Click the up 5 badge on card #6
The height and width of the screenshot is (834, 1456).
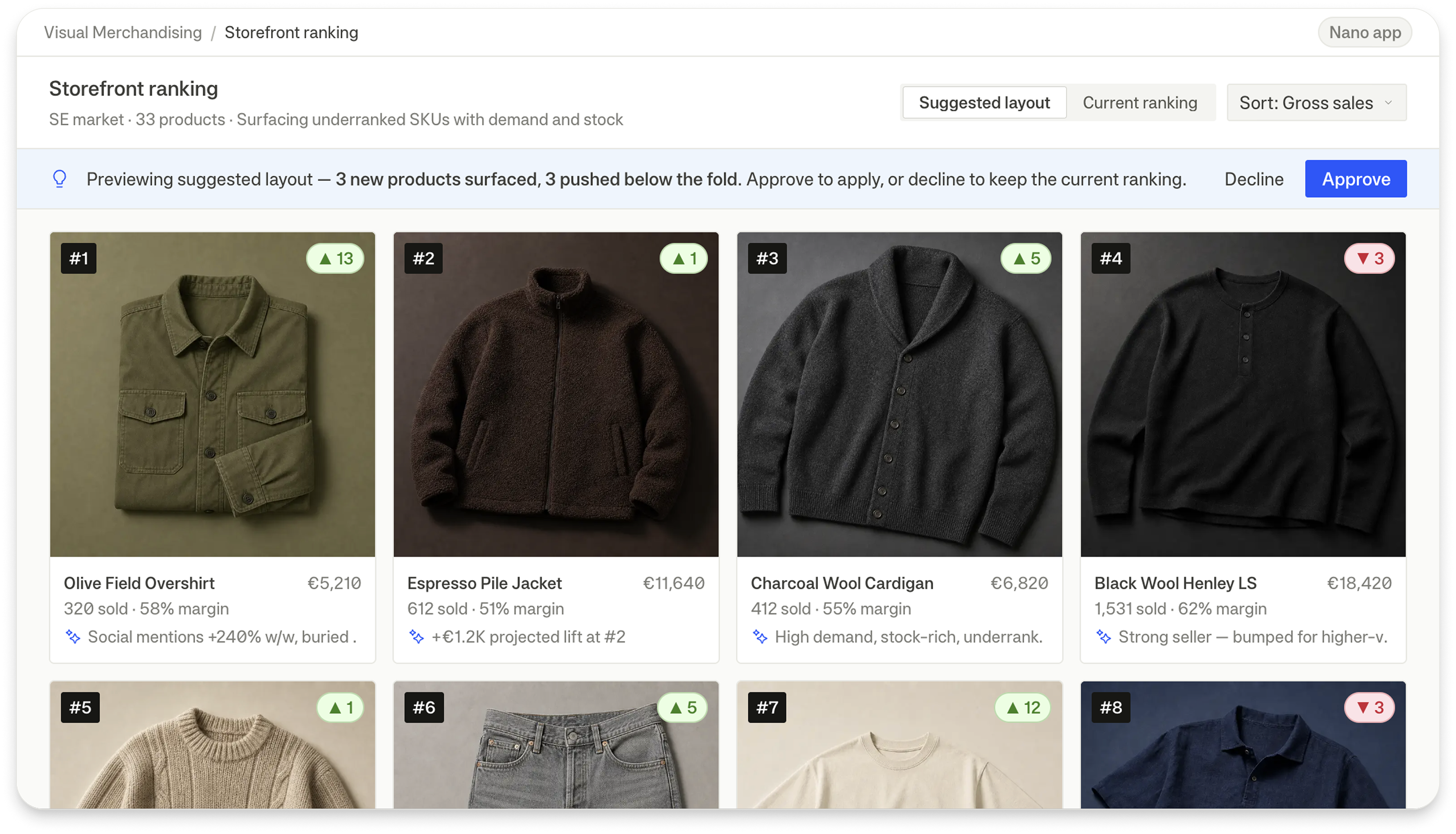(x=682, y=707)
